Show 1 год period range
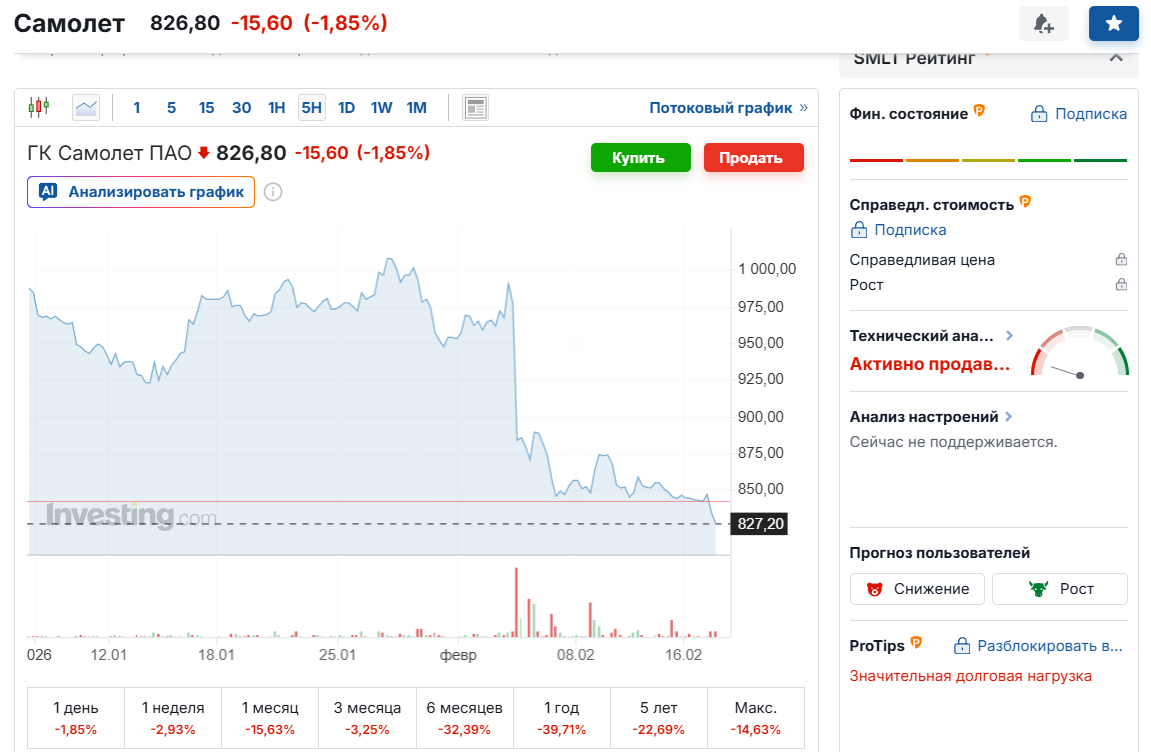This screenshot has height=752, width=1151. 562,717
